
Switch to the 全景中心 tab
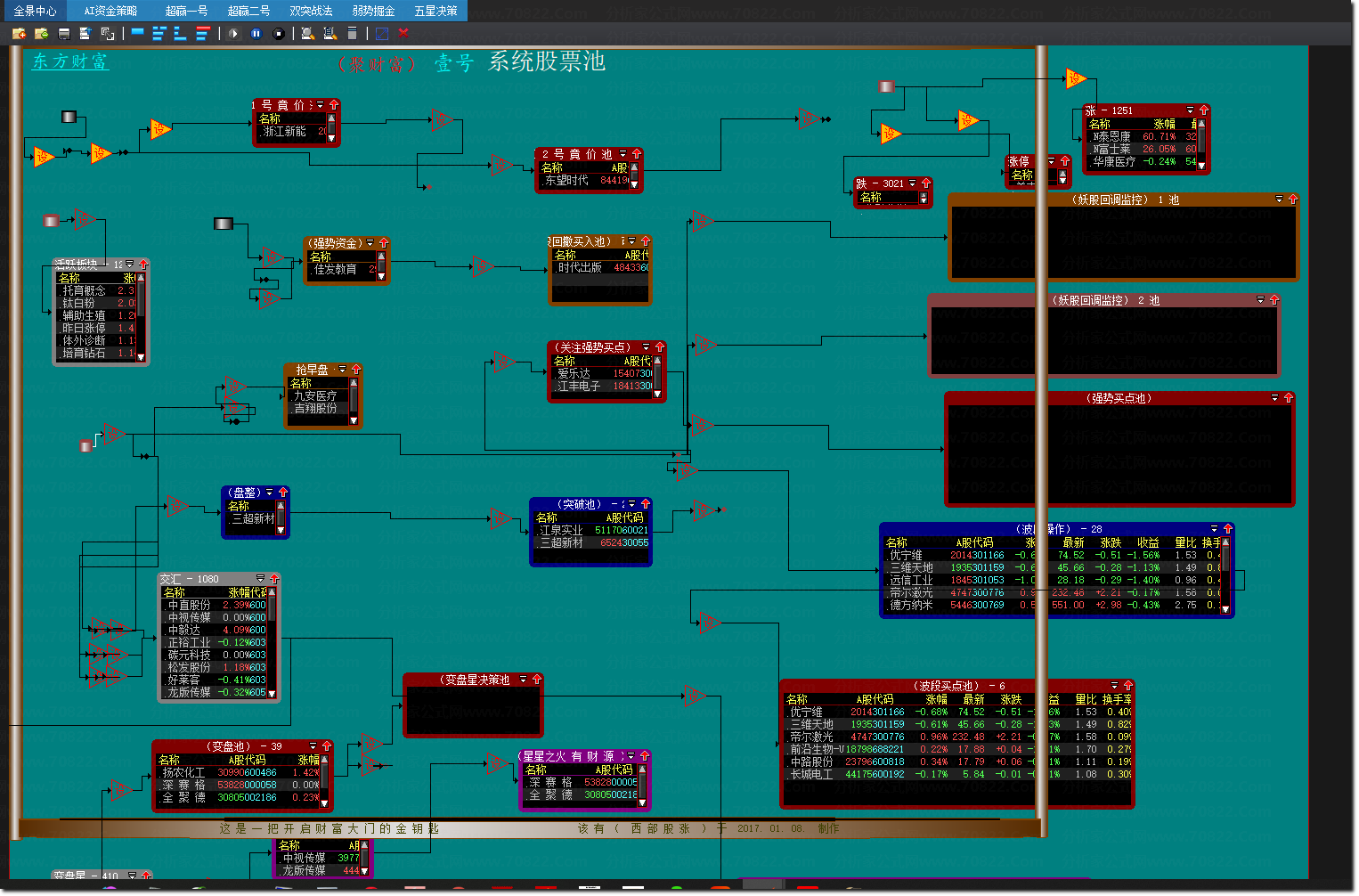35,11
